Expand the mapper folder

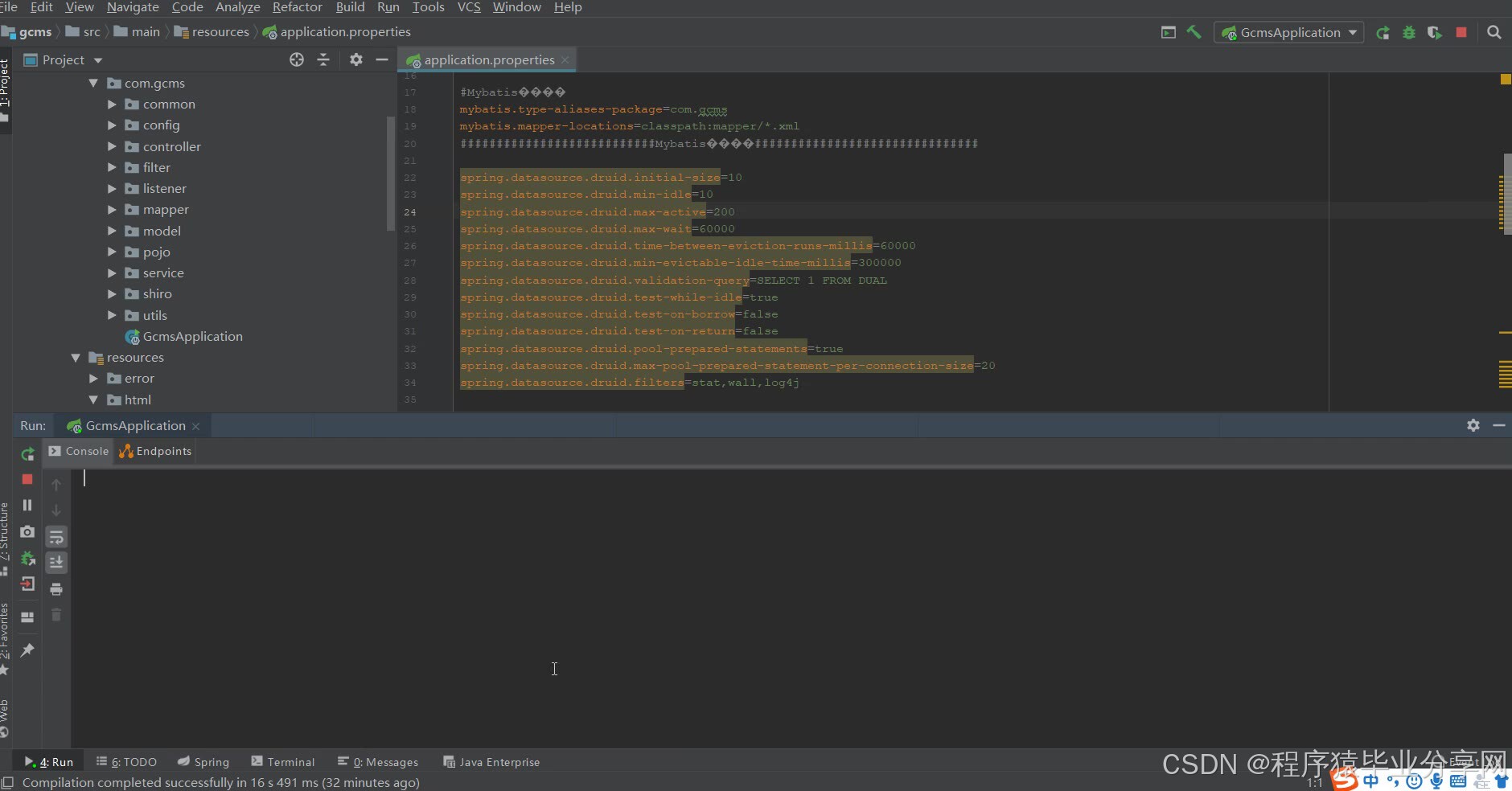coord(112,210)
